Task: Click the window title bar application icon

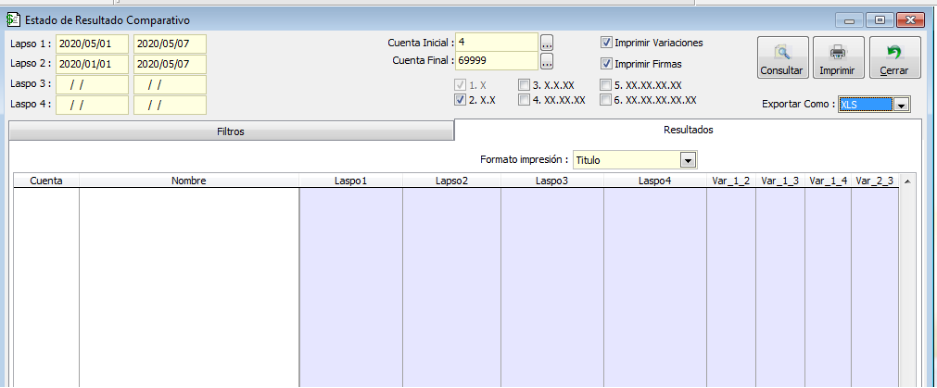Action: coord(13,20)
